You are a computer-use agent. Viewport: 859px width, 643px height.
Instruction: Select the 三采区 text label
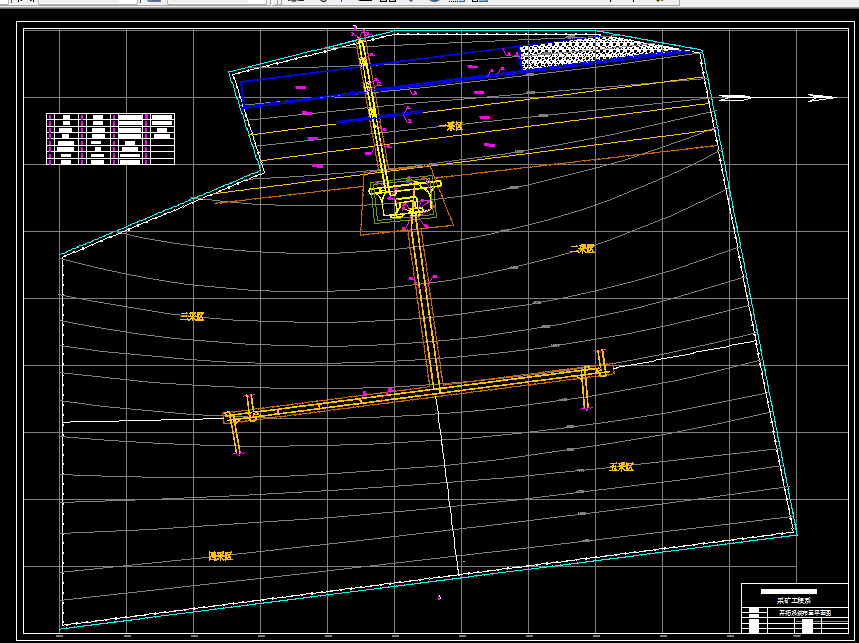[x=192, y=317]
